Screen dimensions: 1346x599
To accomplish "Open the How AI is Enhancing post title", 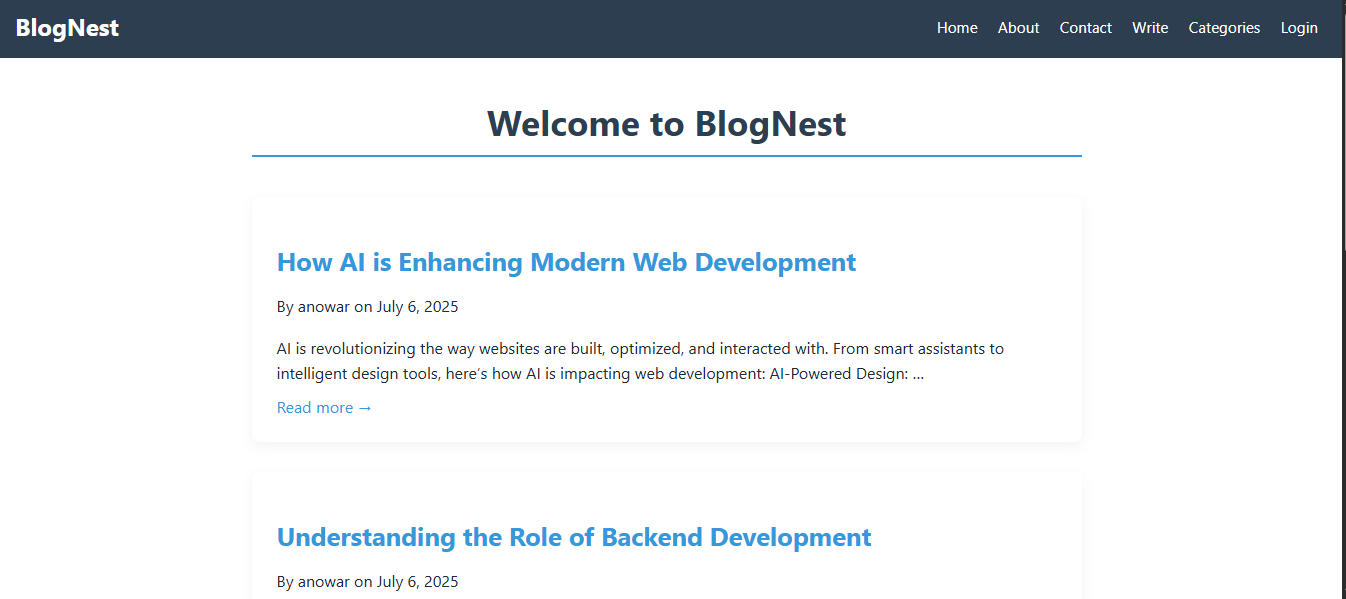I will click(x=566, y=262).
